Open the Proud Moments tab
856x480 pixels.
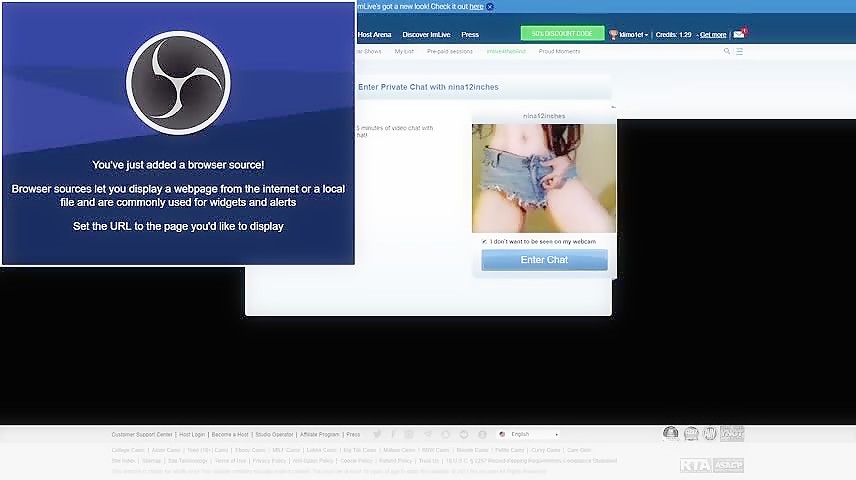[559, 51]
